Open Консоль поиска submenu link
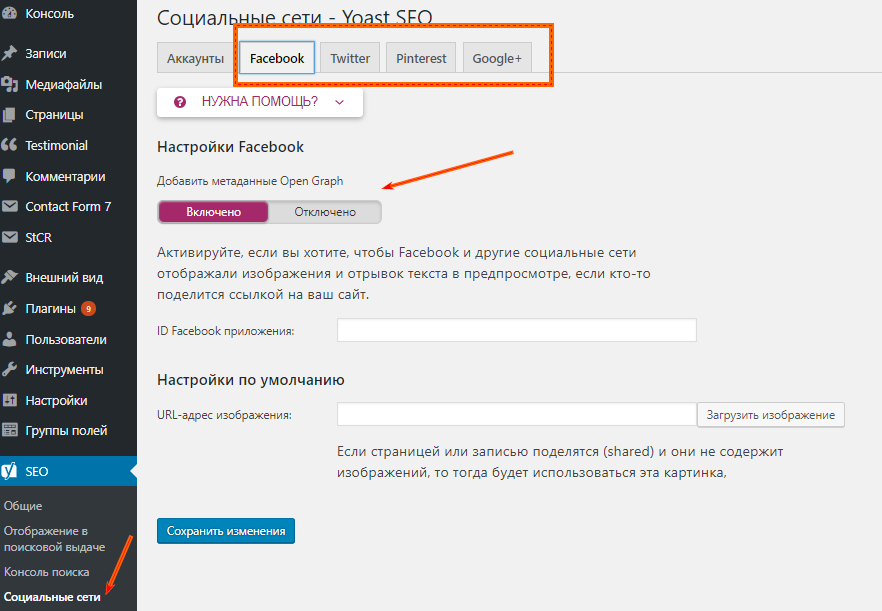 (x=46, y=572)
